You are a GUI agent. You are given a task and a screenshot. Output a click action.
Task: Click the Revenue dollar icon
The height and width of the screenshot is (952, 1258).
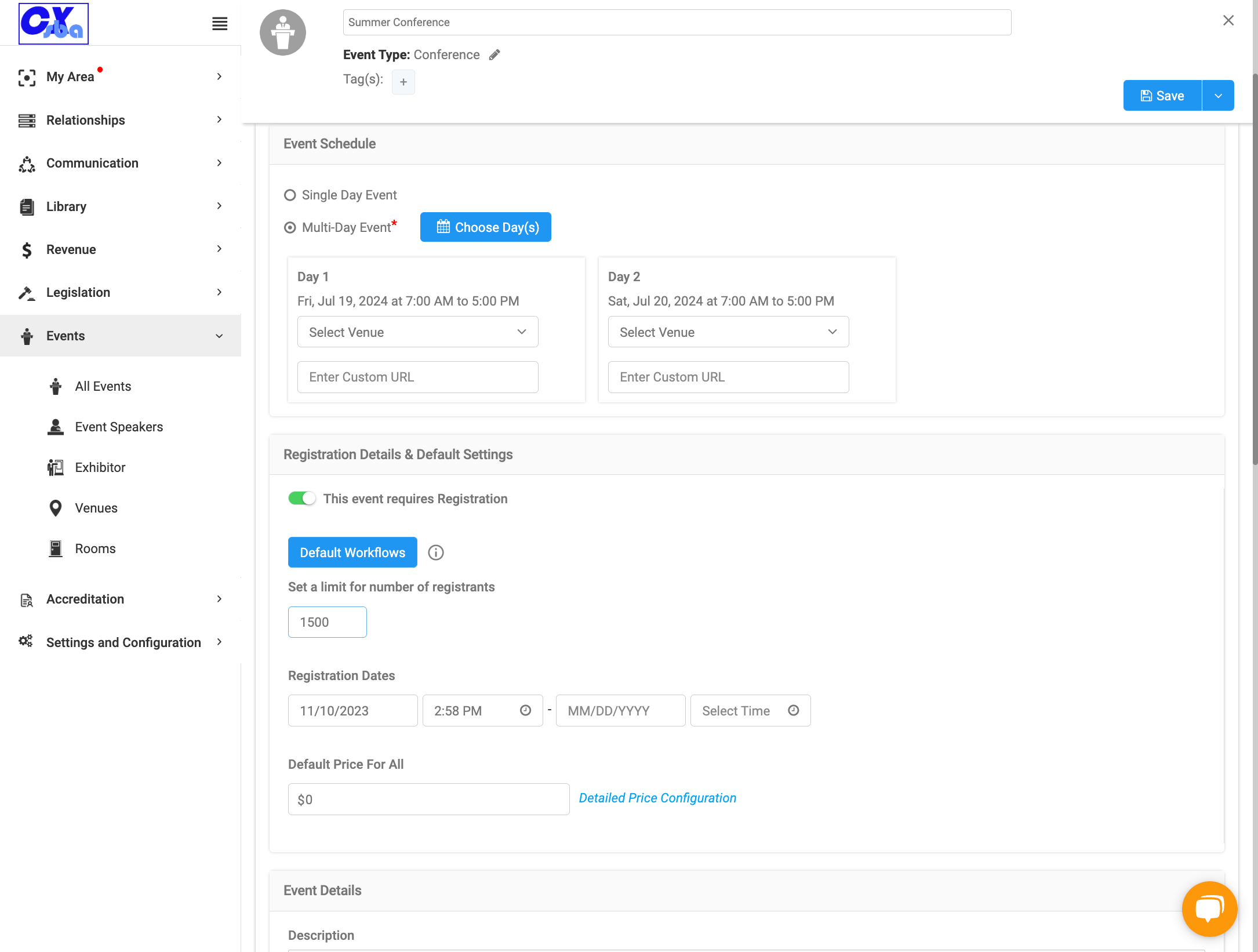27,250
